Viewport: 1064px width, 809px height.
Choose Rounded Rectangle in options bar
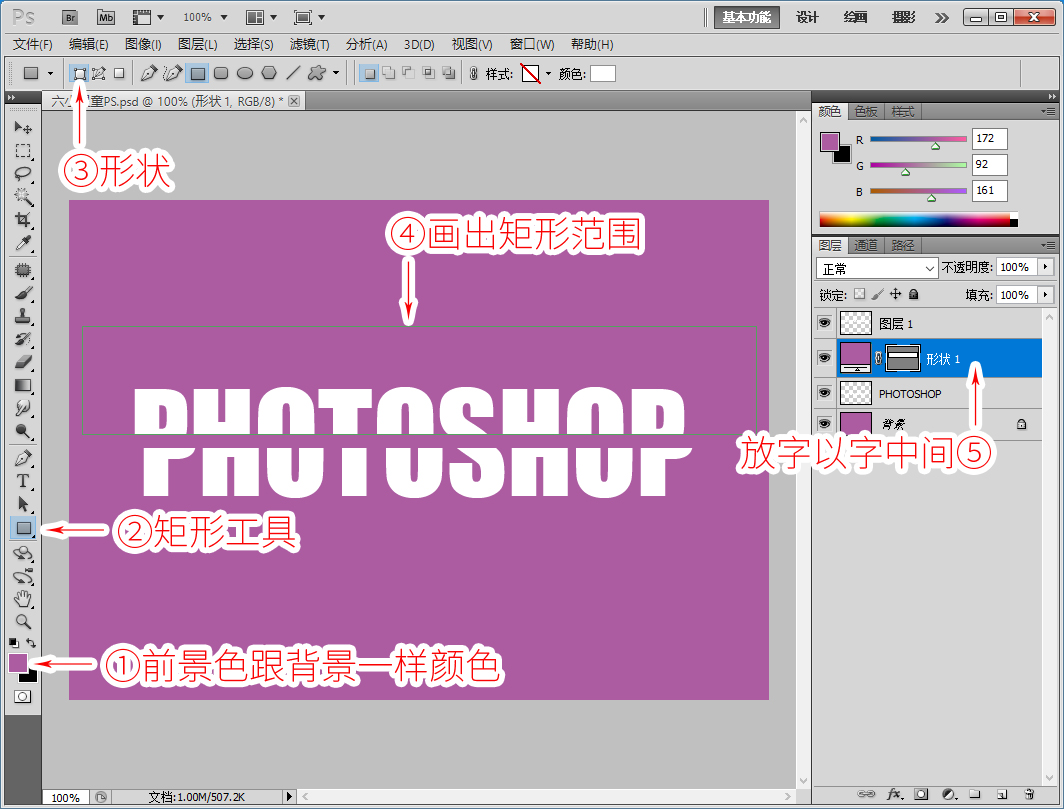pos(221,73)
